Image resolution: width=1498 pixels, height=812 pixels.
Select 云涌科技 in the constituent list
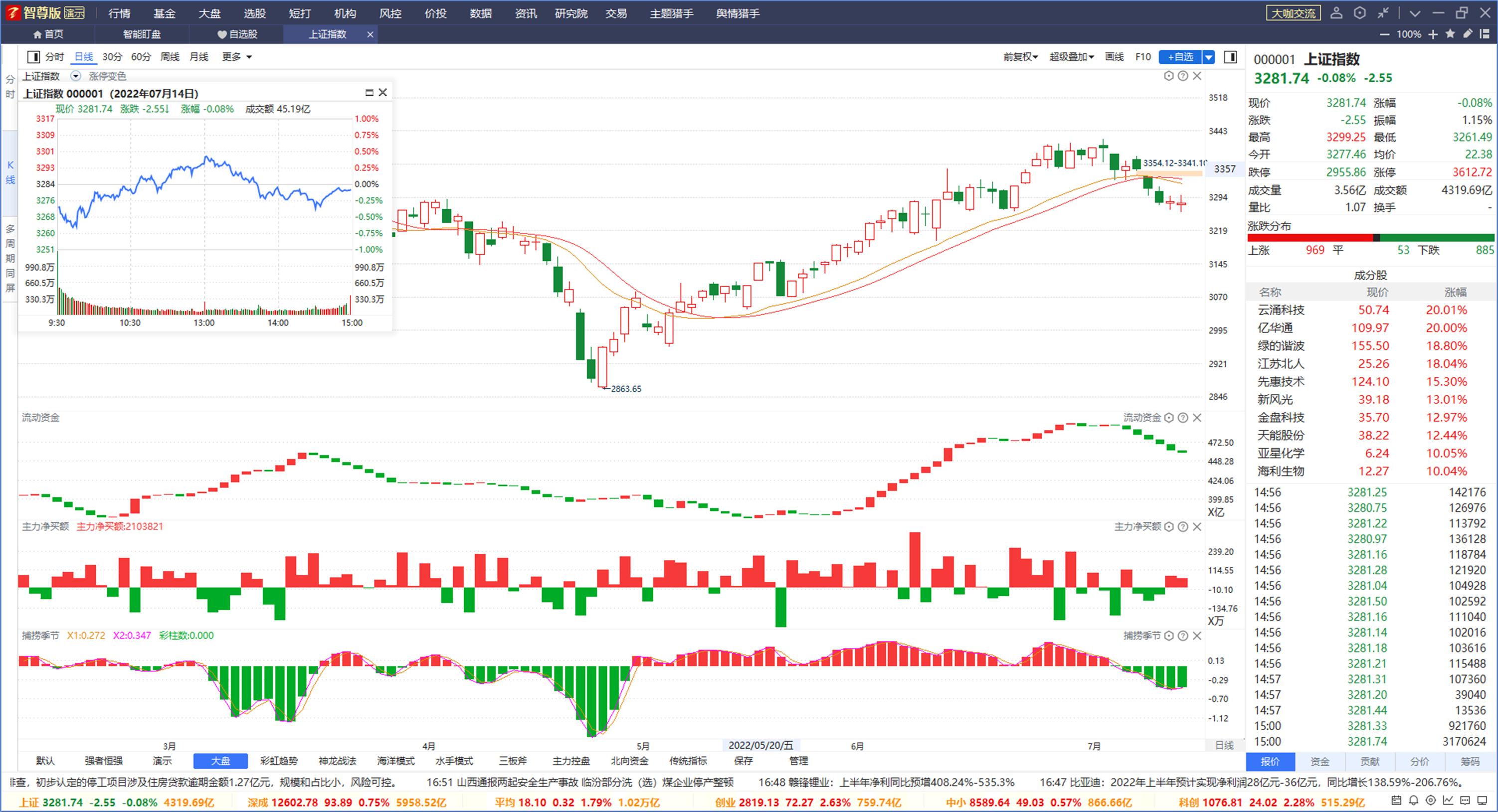pos(1371,311)
